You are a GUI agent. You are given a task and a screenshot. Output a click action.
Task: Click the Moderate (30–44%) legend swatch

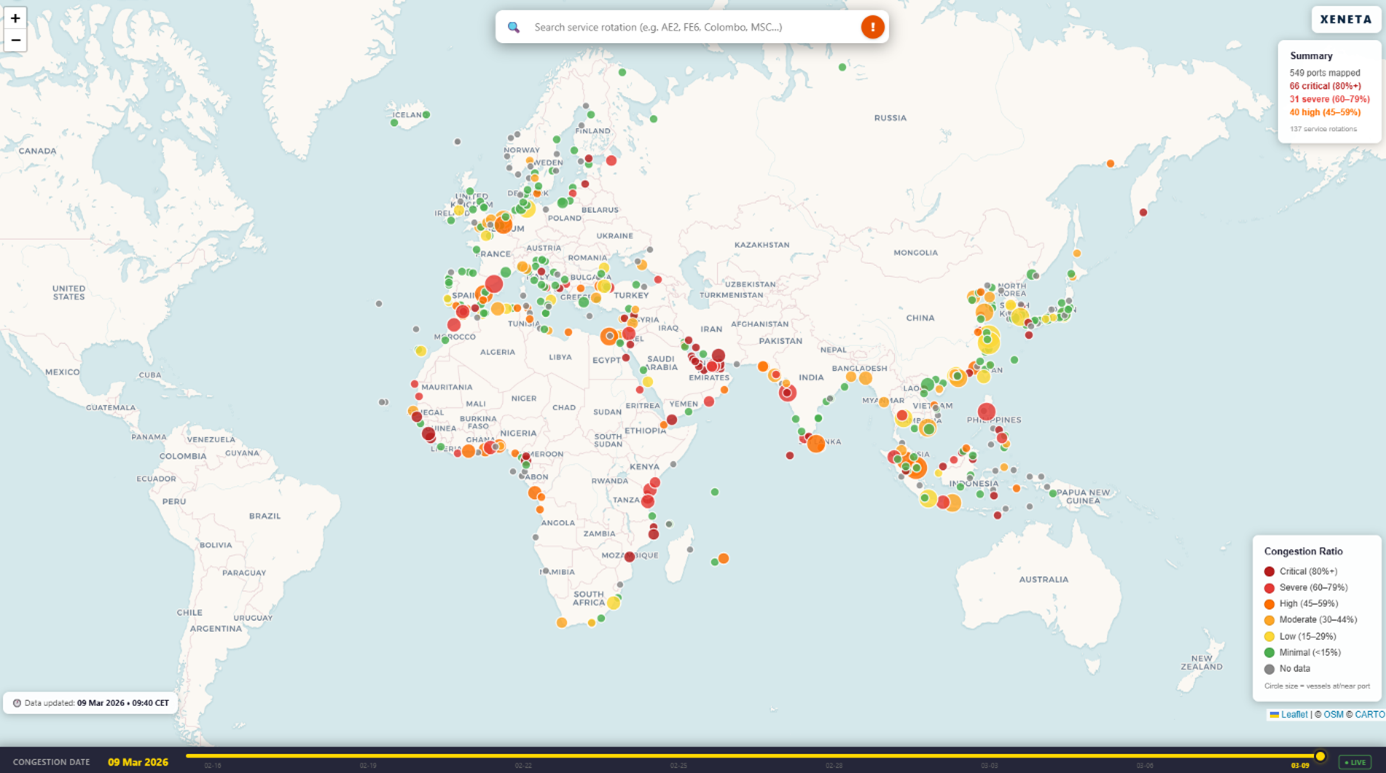pyautogui.click(x=1269, y=620)
